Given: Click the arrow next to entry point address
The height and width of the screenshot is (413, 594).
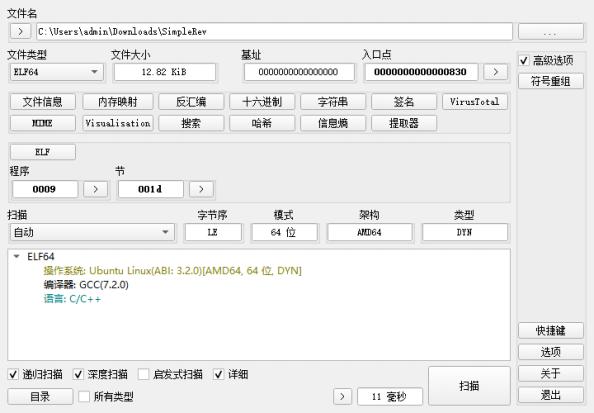Looking at the screenshot, I should [496, 72].
